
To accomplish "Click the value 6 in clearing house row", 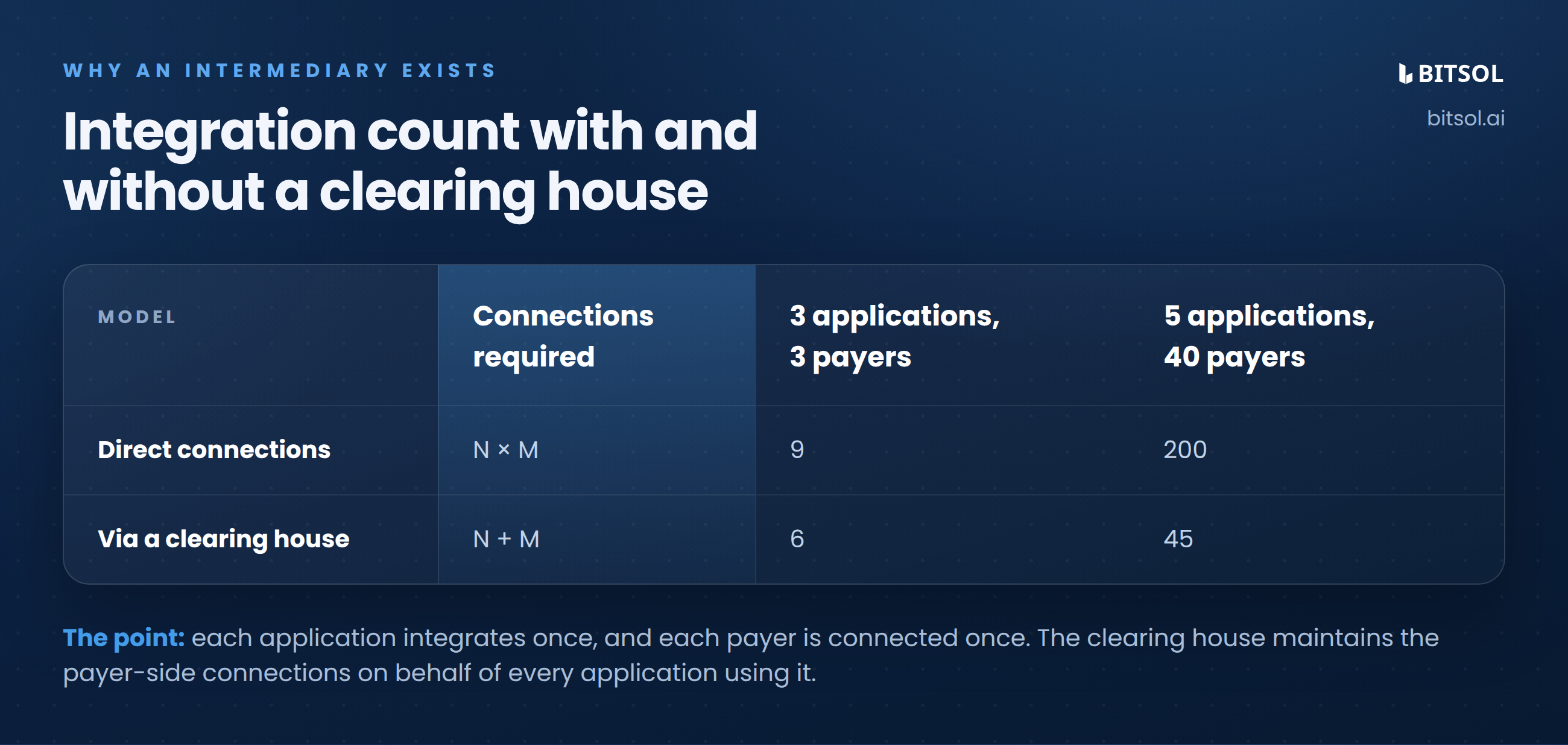I will tap(797, 539).
